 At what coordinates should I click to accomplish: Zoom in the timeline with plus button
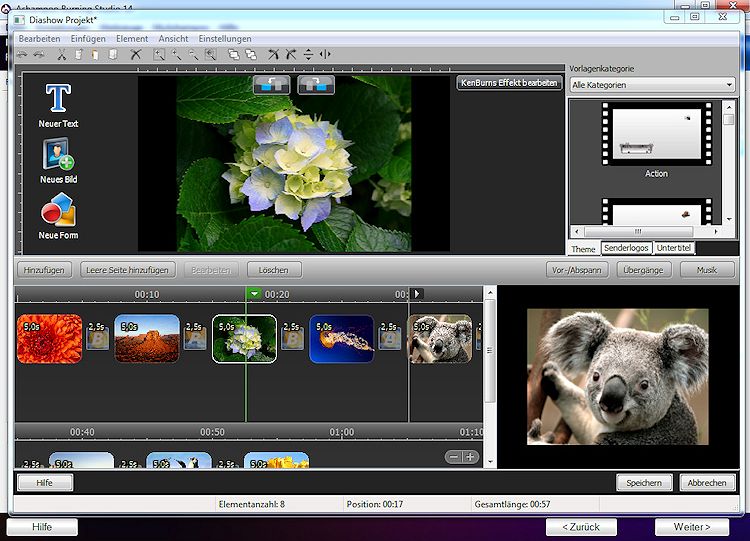pos(470,457)
